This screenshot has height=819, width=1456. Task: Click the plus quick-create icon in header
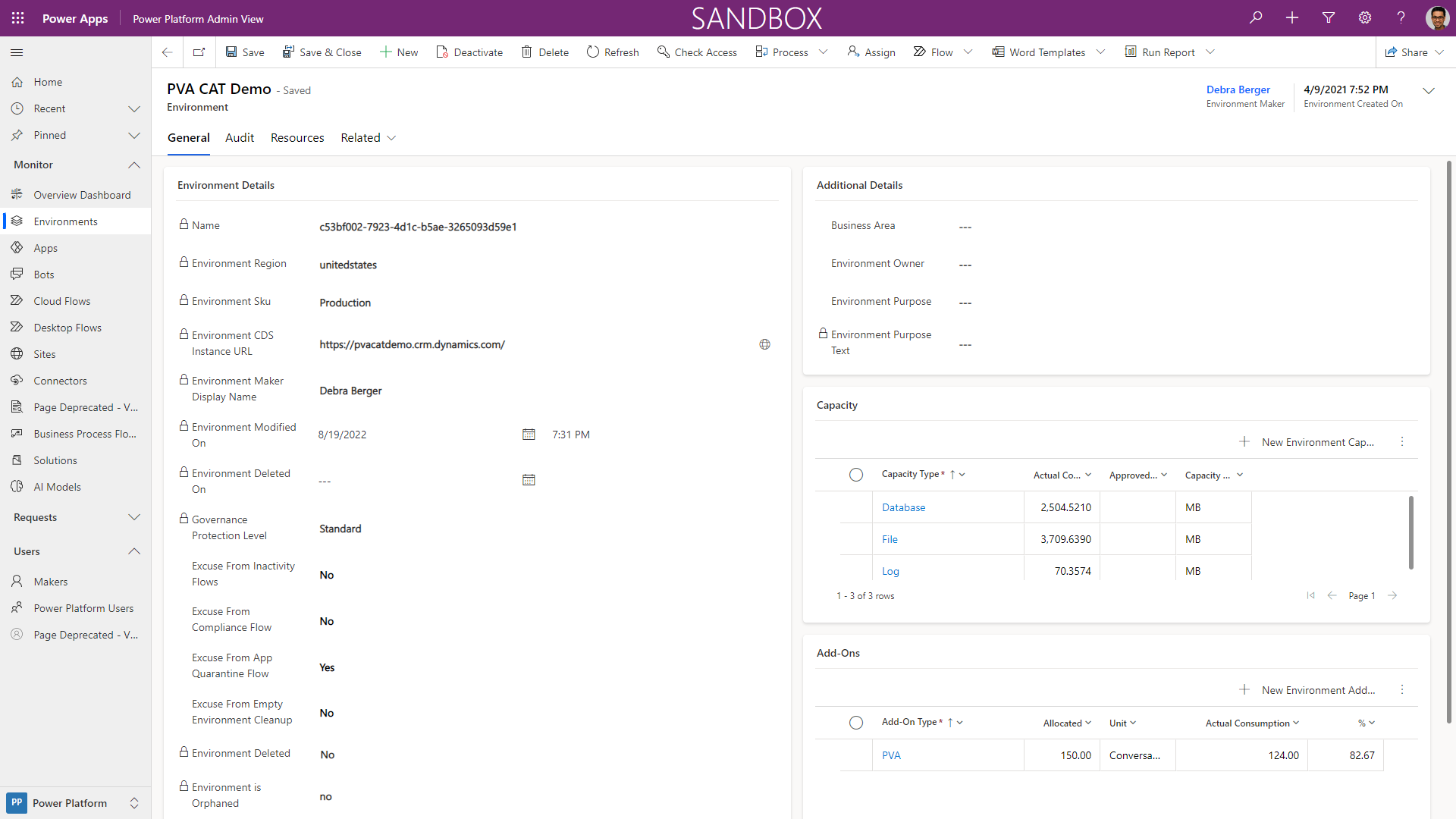coord(1292,17)
